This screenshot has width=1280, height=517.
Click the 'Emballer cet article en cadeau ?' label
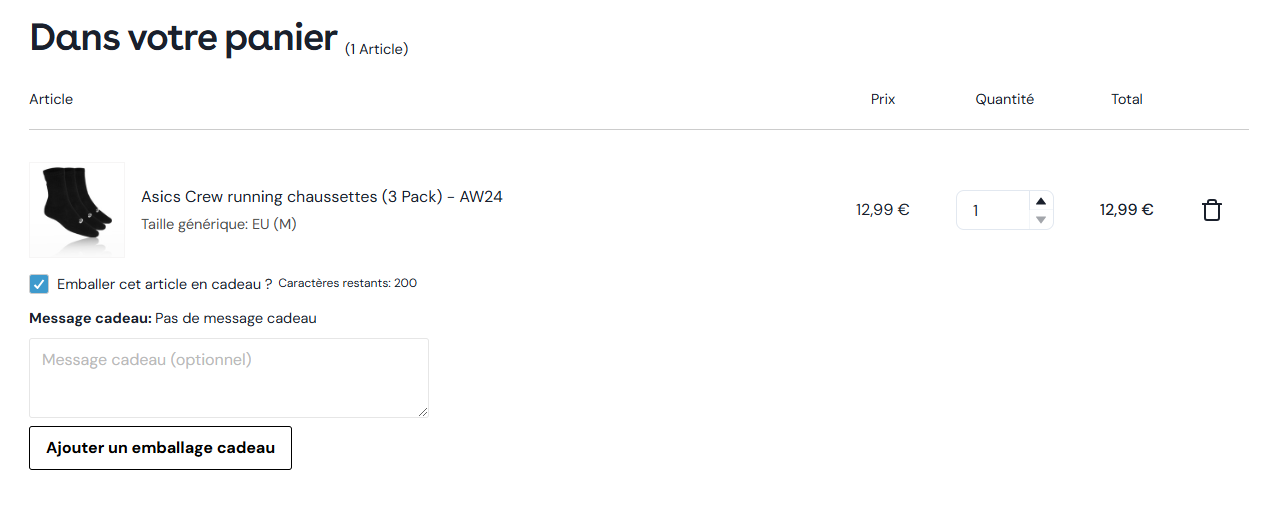tap(165, 284)
